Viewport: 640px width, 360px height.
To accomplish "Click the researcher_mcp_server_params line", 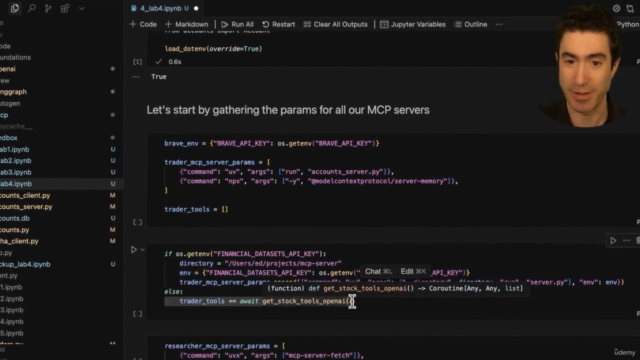I will [x=224, y=346].
